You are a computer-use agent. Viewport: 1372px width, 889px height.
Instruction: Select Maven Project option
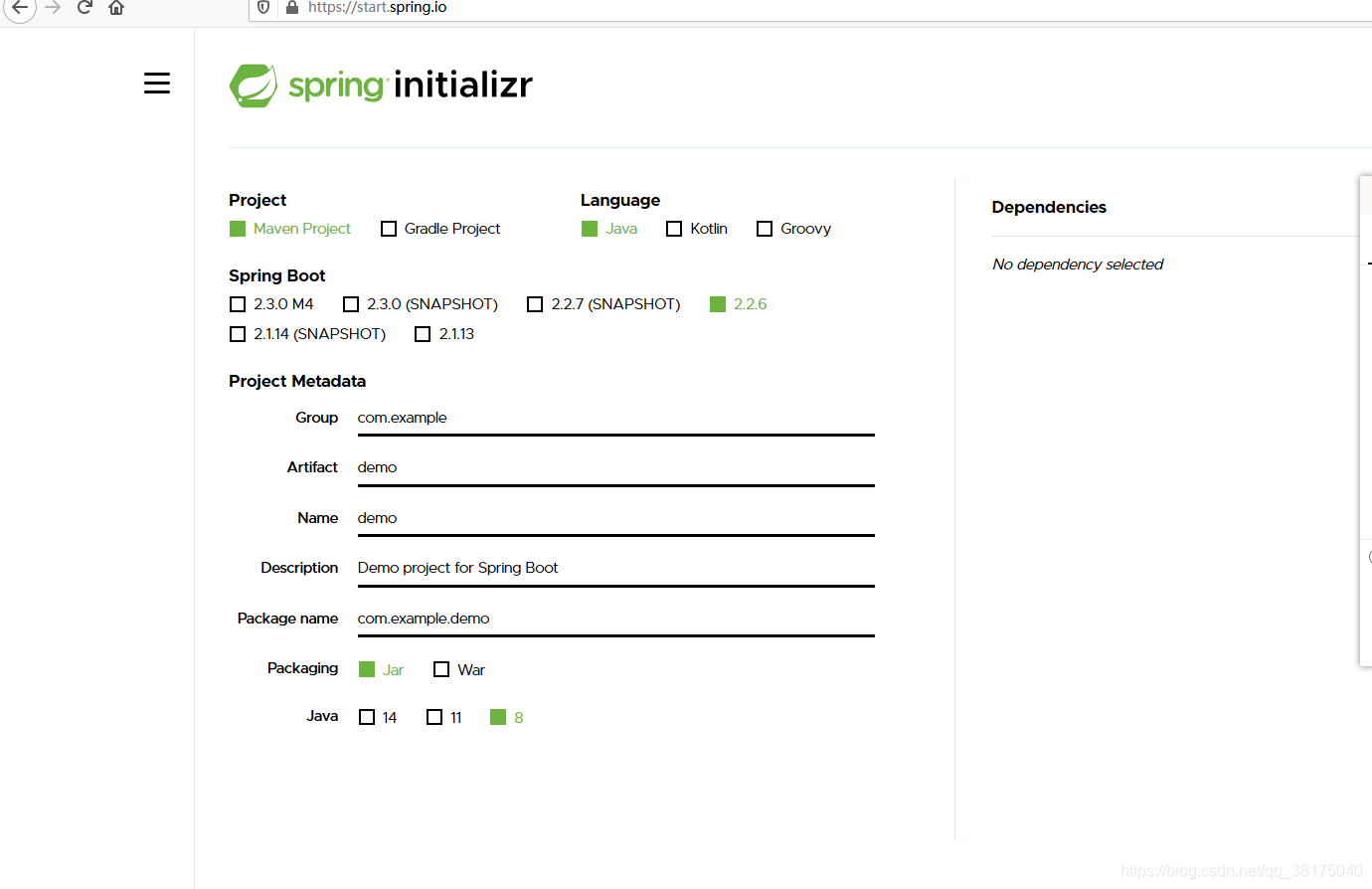click(290, 229)
